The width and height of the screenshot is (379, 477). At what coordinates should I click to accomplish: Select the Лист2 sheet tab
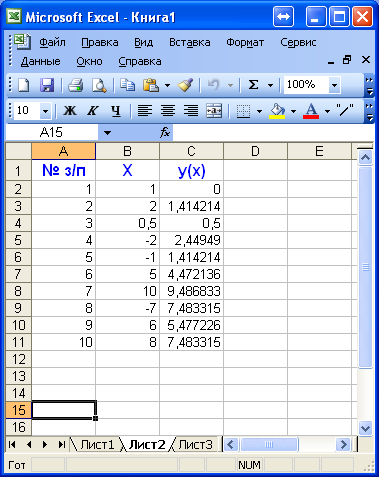147,445
